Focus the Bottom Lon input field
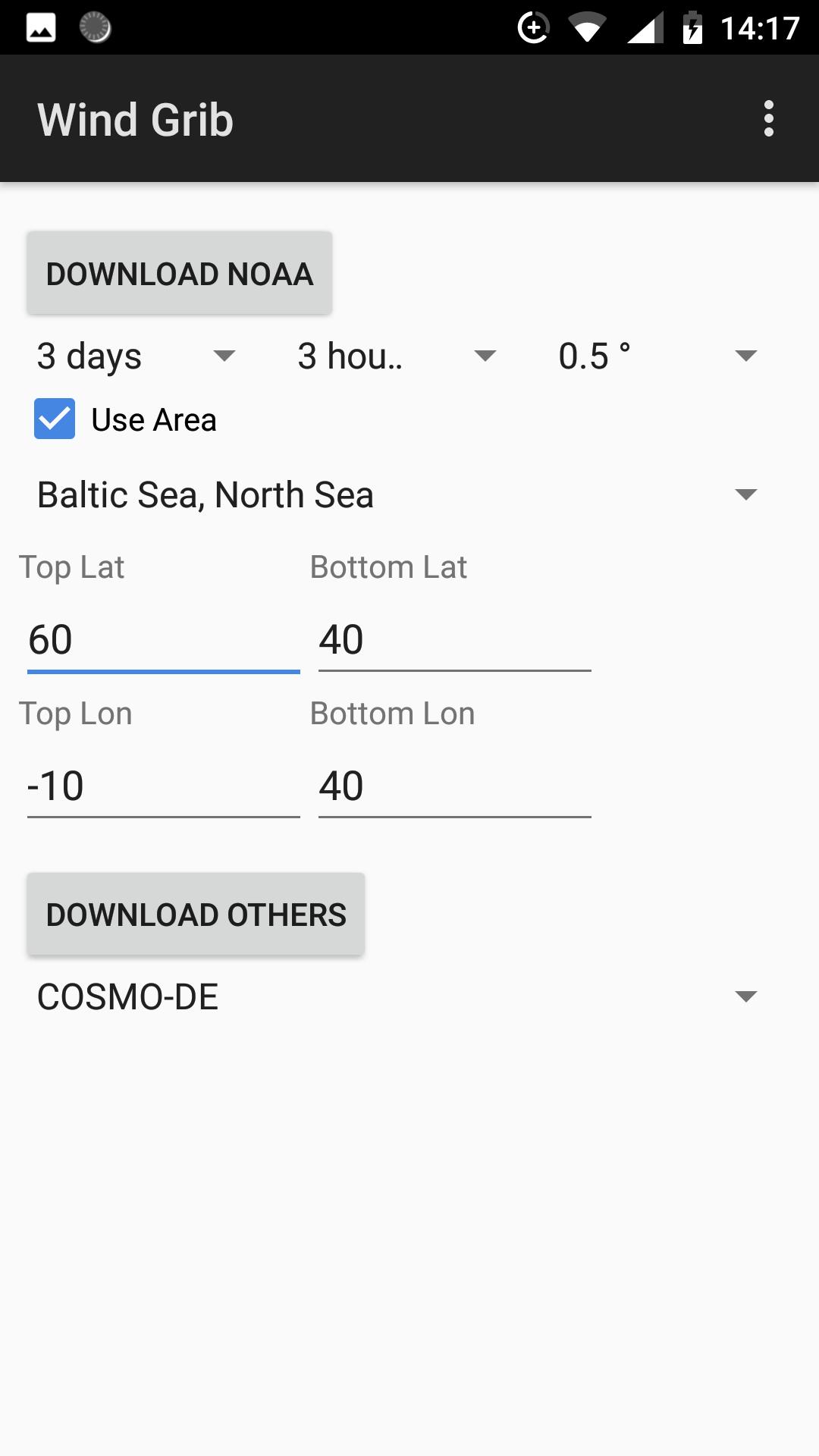 [455, 786]
